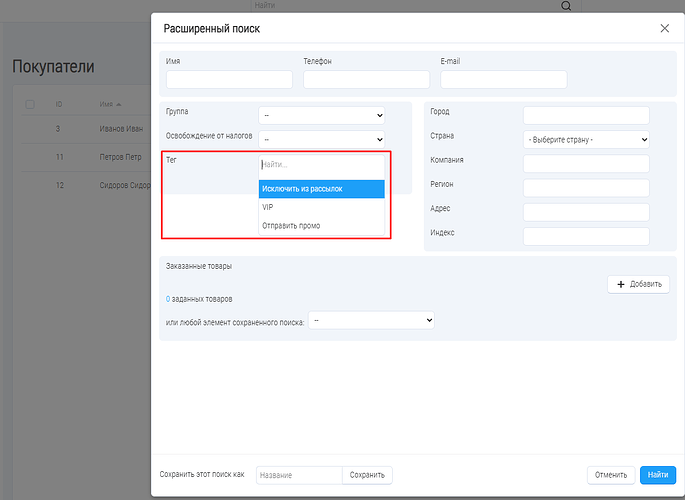Click the magnifier icon in top search bar
The height and width of the screenshot is (500, 685).
(566, 6)
